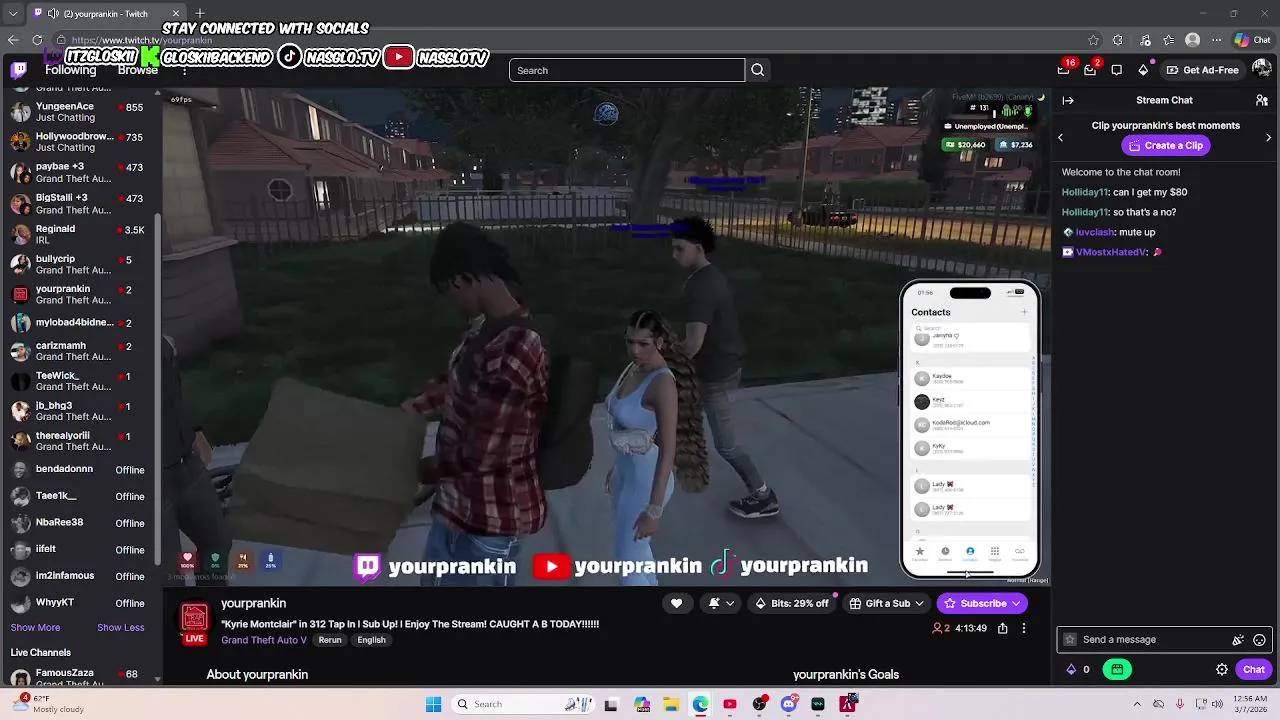Open the chat Community users icon
Image resolution: width=1280 pixels, height=720 pixels.
tap(1262, 100)
